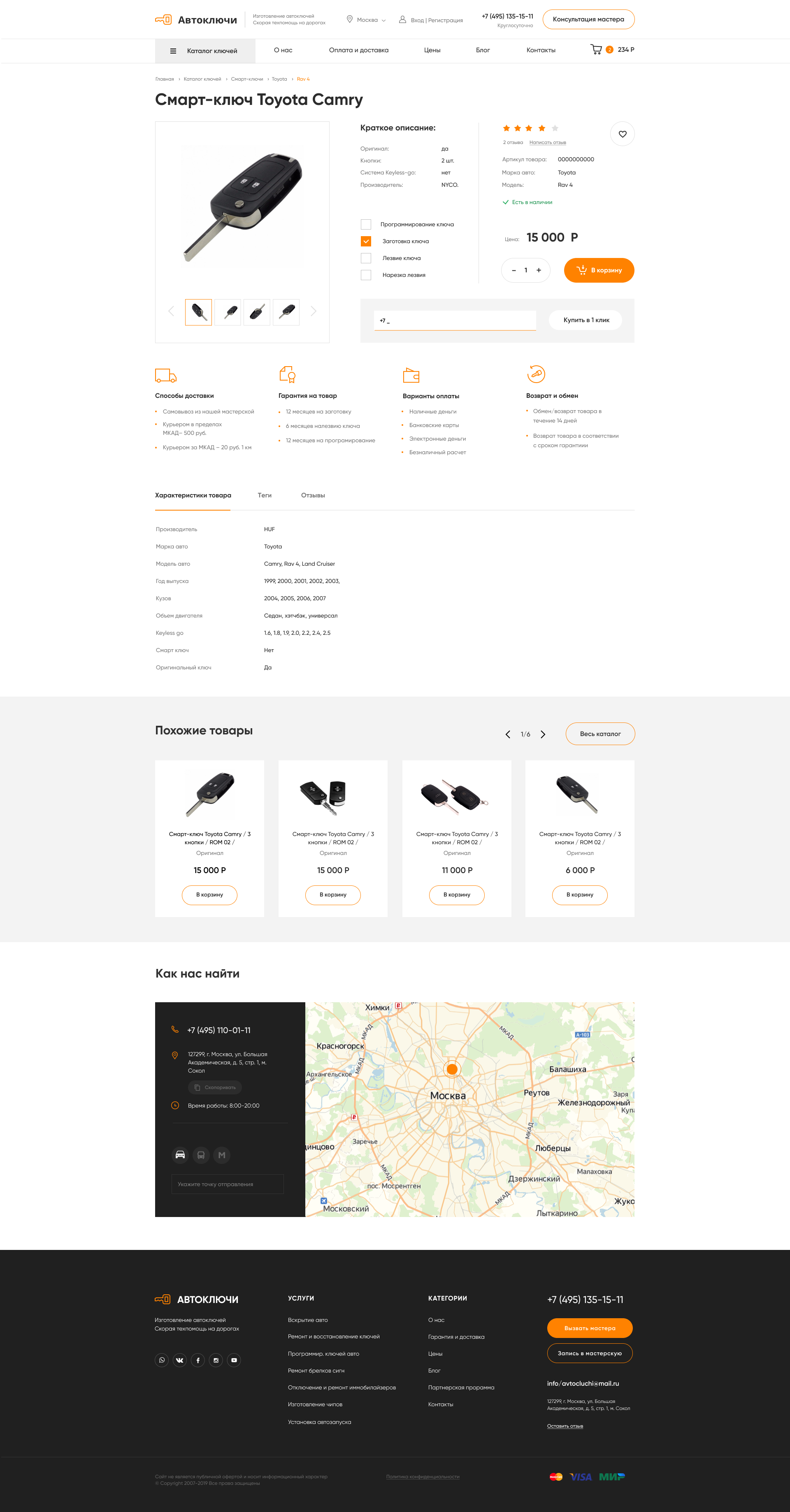Open Весь каталог button
Viewport: 790px width, 1512px height.
point(600,734)
